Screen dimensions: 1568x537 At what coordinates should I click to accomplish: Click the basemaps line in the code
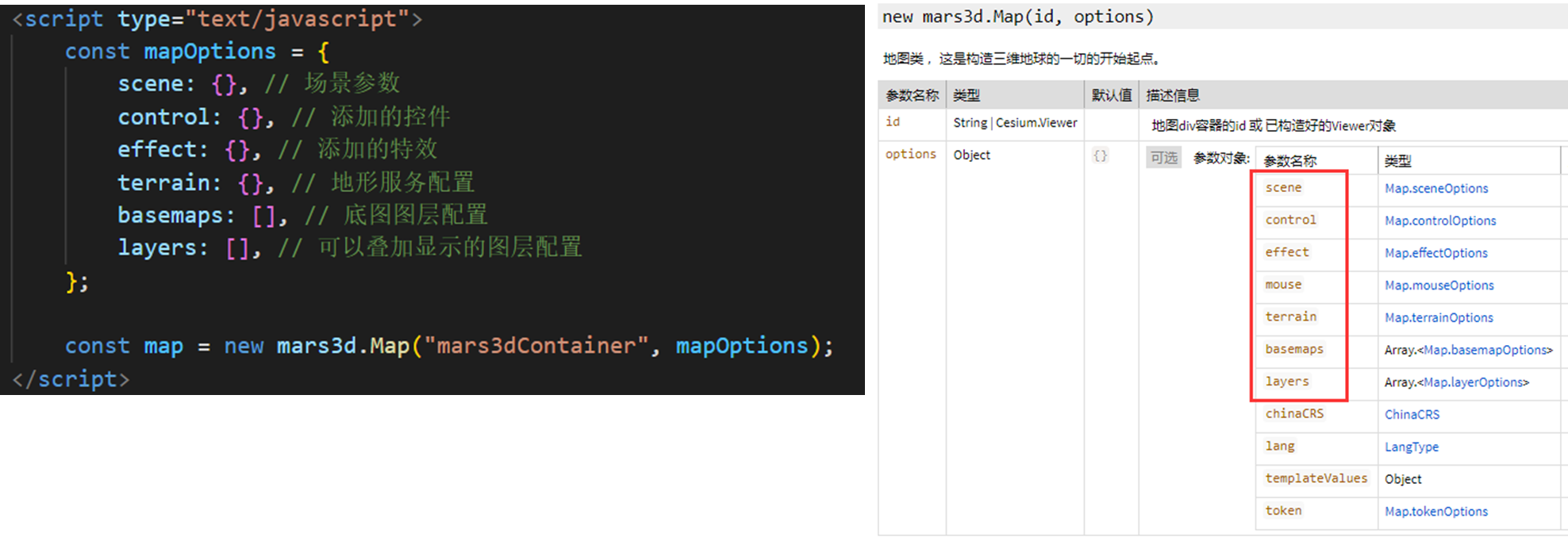[302, 215]
